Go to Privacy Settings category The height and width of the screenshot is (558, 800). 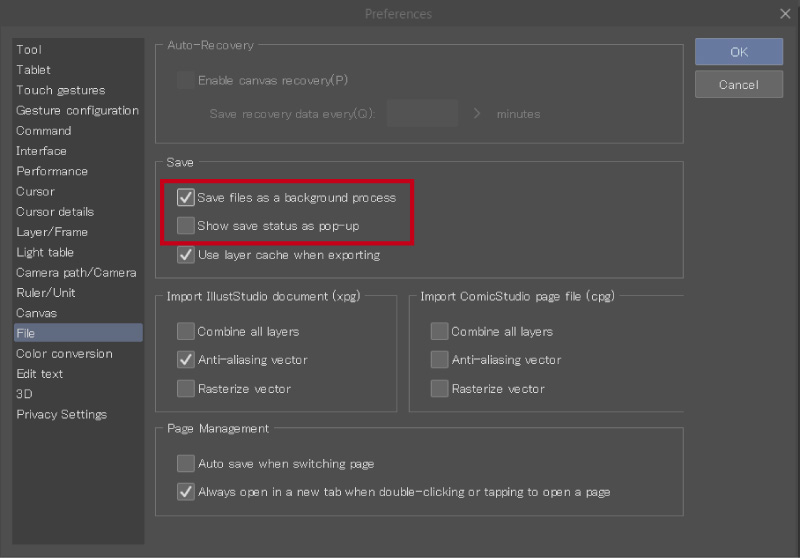coord(61,414)
